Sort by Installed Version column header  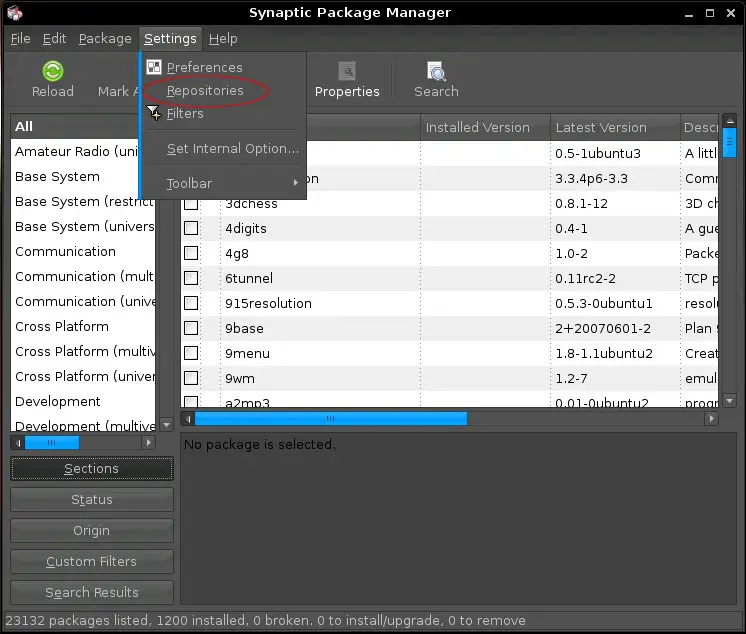[485, 127]
